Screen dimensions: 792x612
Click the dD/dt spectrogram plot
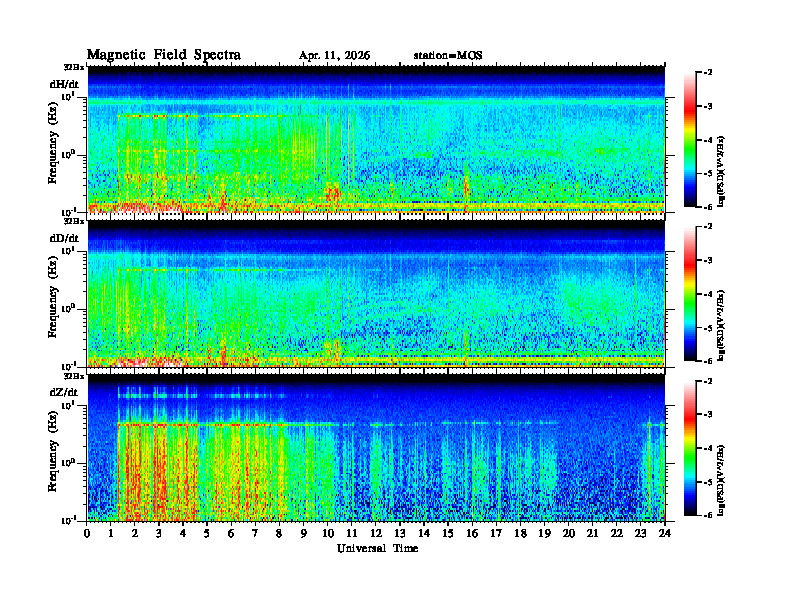(376, 294)
